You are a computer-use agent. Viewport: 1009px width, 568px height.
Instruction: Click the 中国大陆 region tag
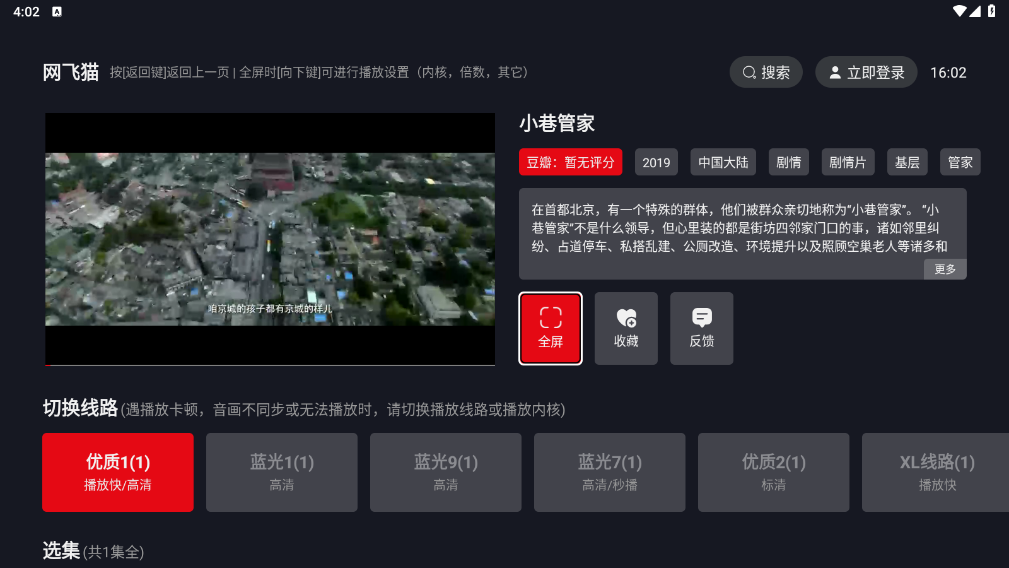(724, 162)
